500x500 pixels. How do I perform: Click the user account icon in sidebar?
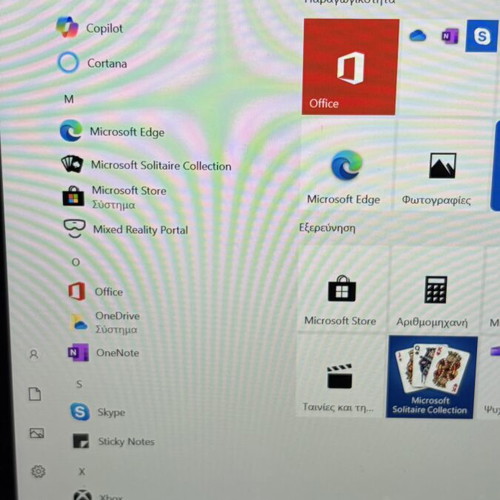tap(34, 354)
